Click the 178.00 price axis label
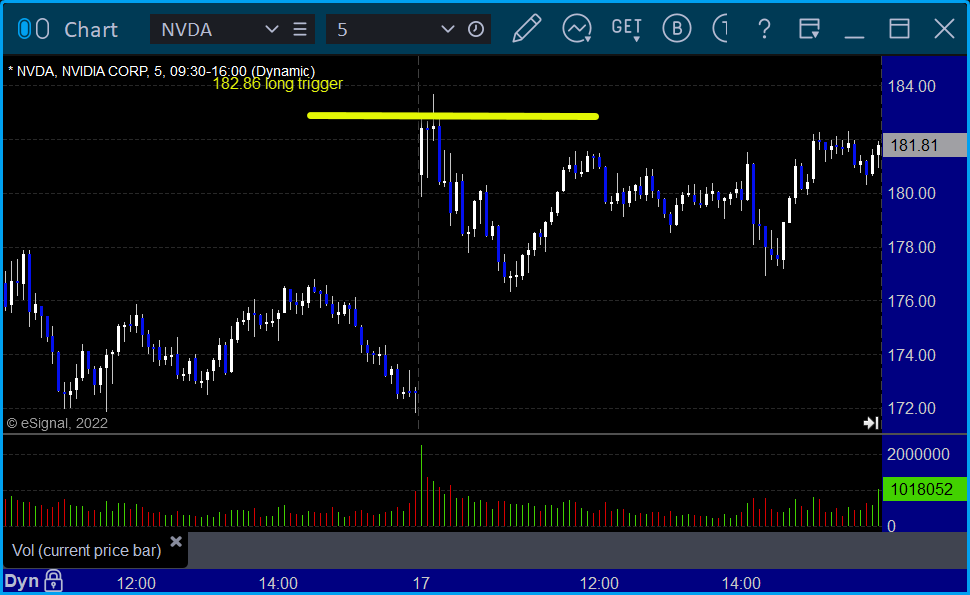The image size is (970, 595). coord(912,247)
